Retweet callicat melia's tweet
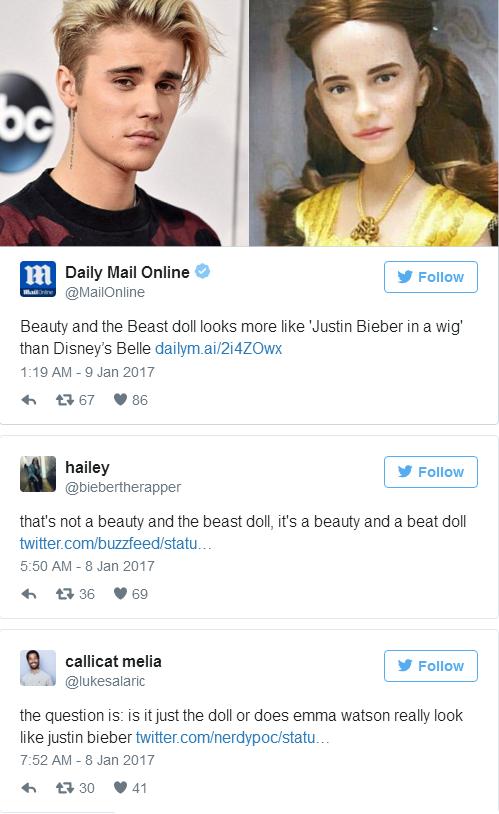This screenshot has width=499, height=814. [x=64, y=788]
